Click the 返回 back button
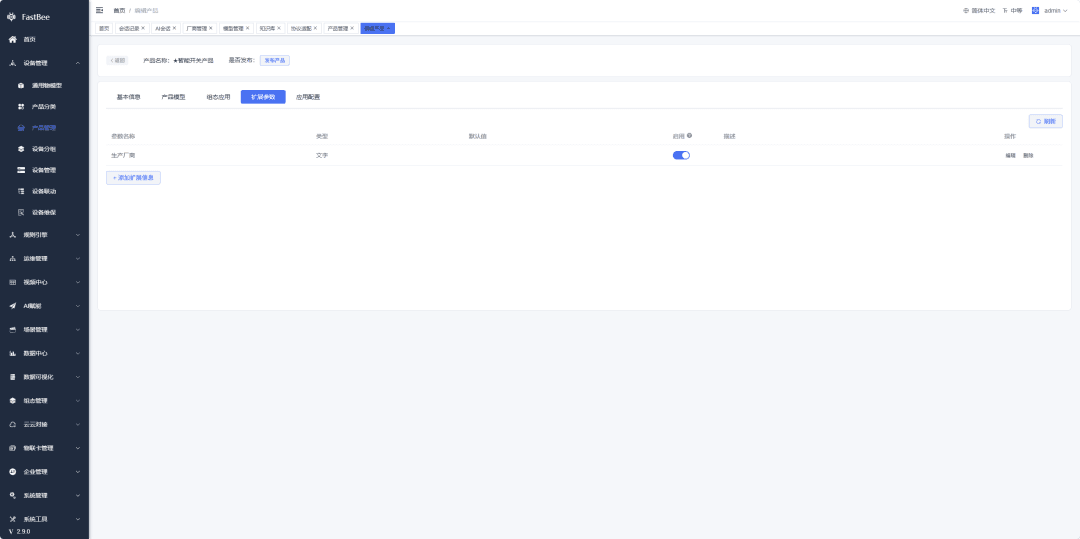The image size is (1080, 539). pyautogui.click(x=117, y=61)
